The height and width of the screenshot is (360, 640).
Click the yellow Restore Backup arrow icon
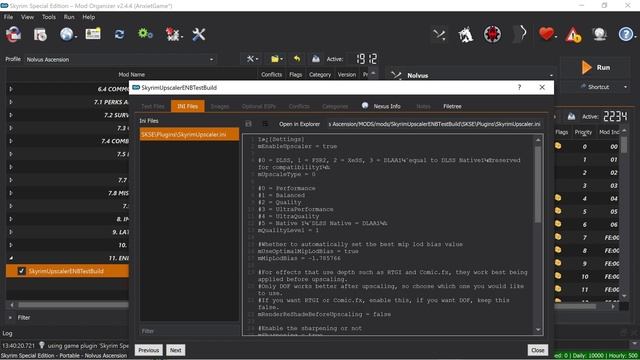(297, 59)
